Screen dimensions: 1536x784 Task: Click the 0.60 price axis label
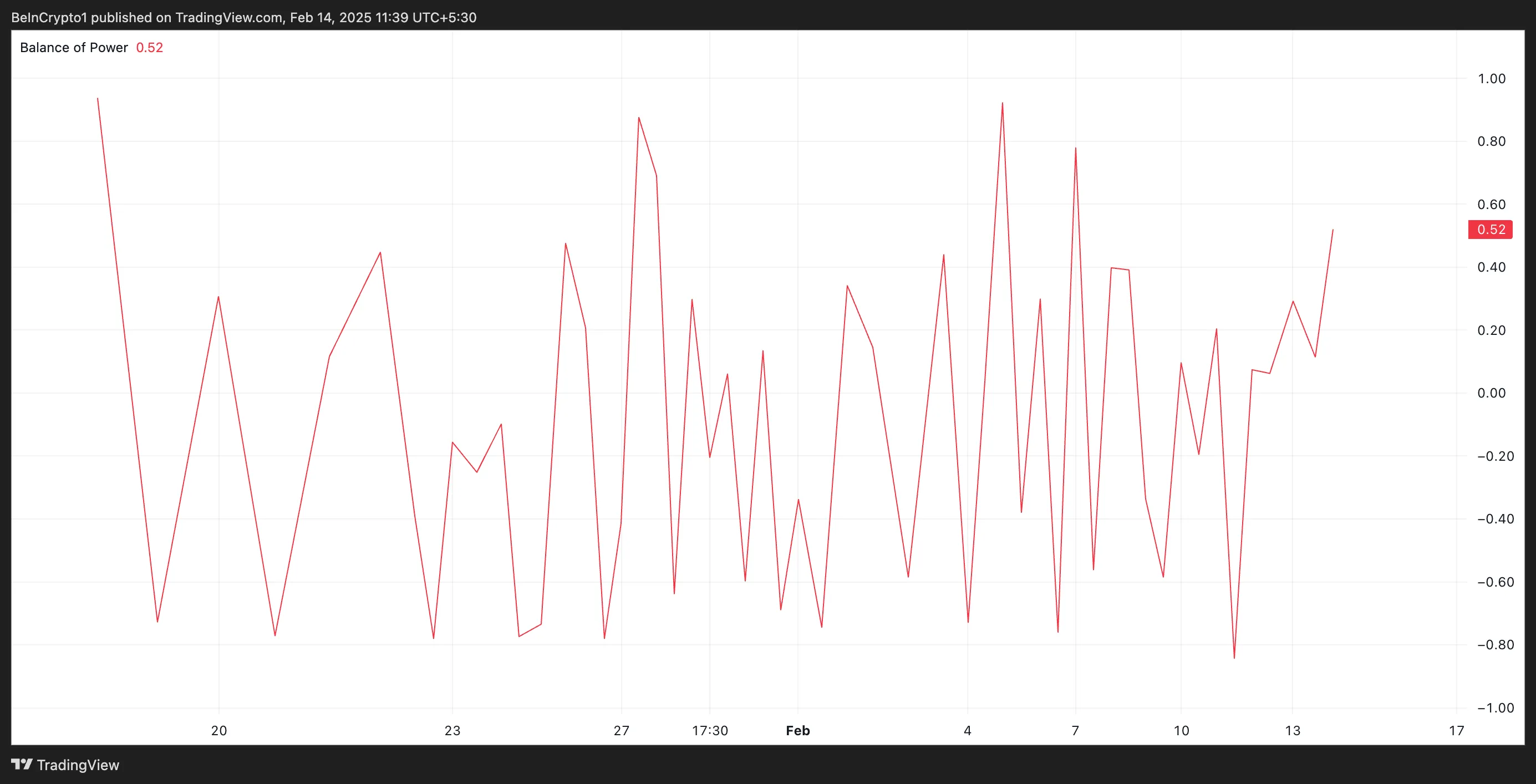pos(1491,205)
